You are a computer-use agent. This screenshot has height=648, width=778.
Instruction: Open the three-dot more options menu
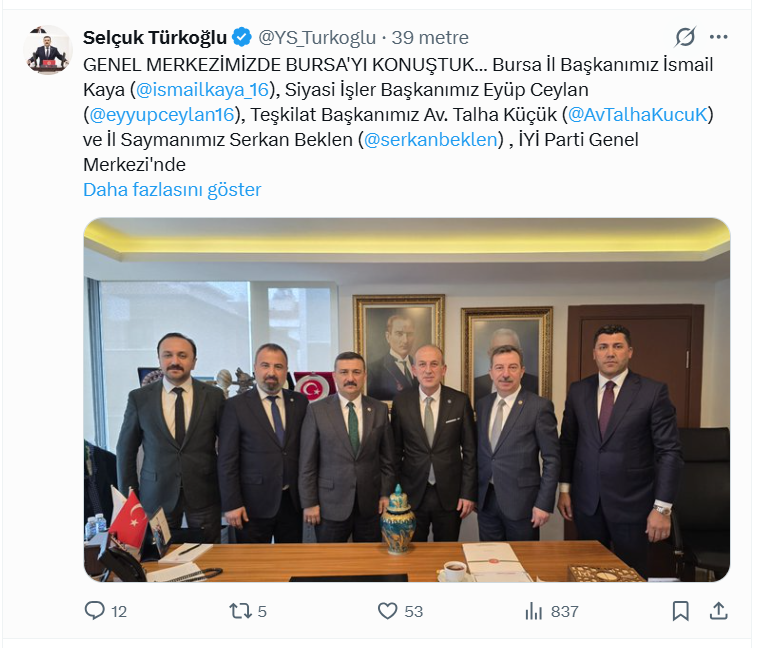point(718,37)
